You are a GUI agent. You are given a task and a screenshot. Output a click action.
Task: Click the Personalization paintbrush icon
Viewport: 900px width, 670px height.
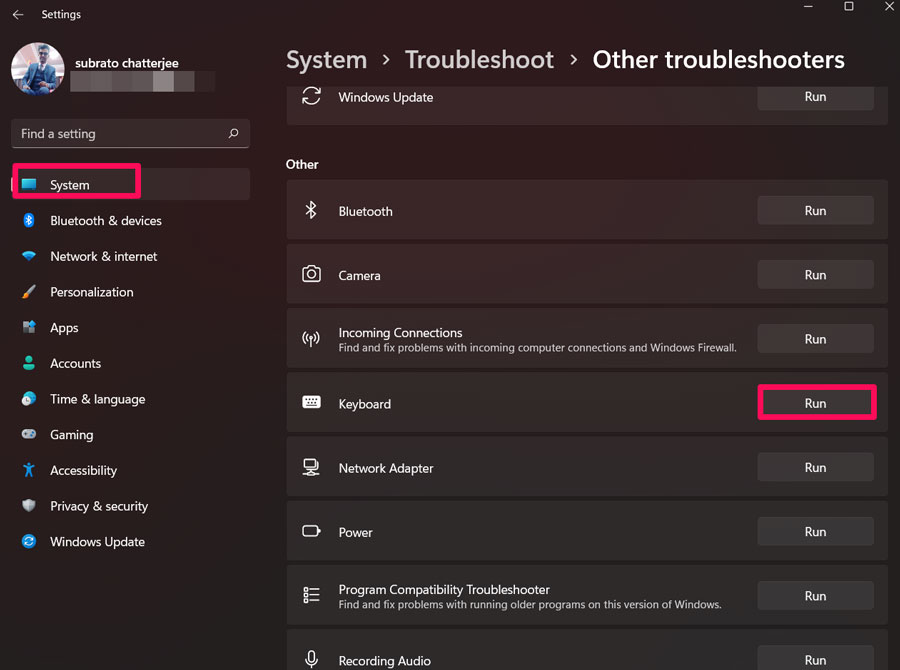click(x=29, y=292)
